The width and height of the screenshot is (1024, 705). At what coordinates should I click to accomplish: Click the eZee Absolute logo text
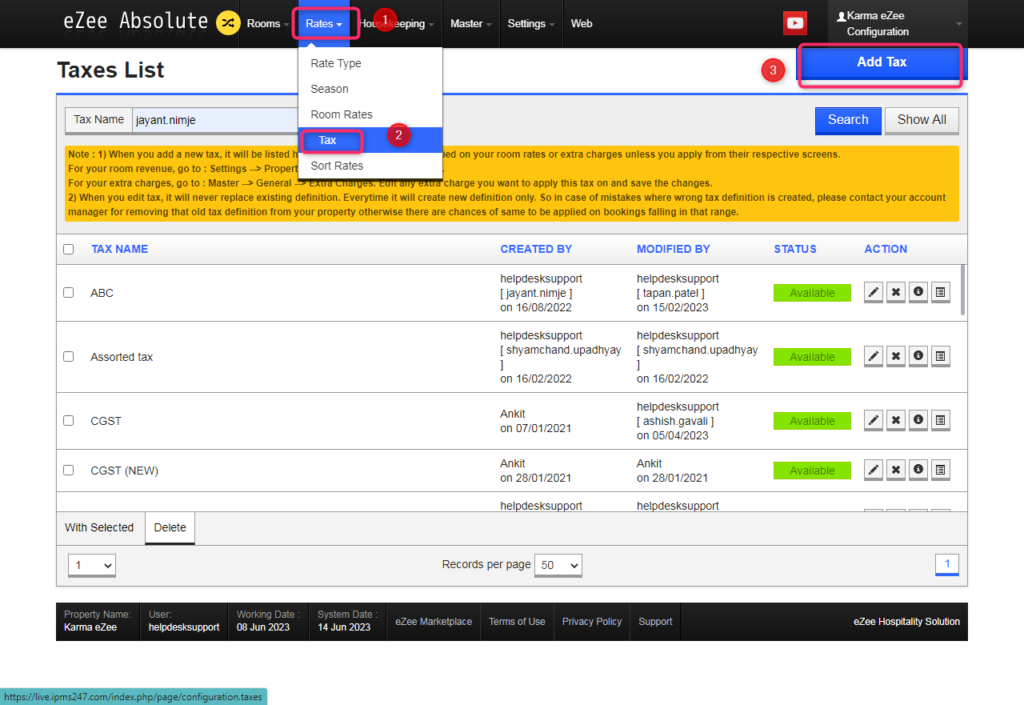(135, 21)
